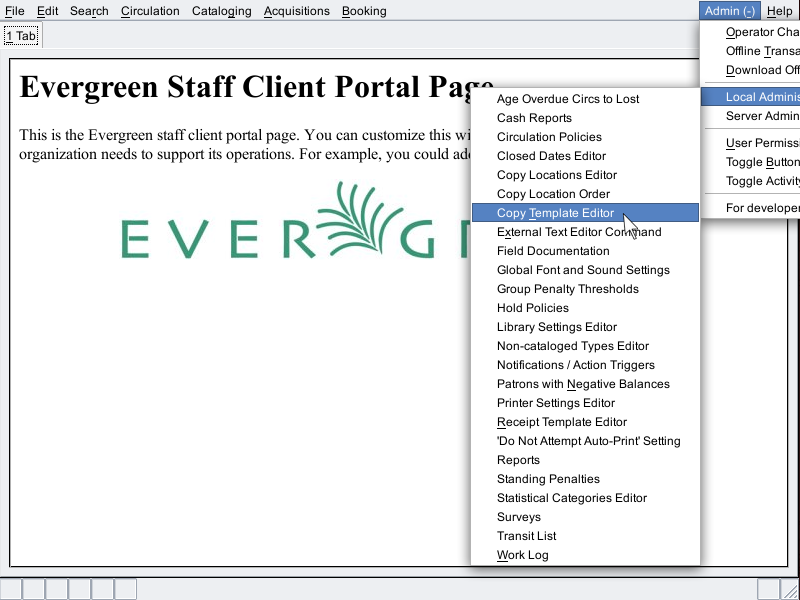
Task: Open the Copy Template Editor
Action: point(585,213)
